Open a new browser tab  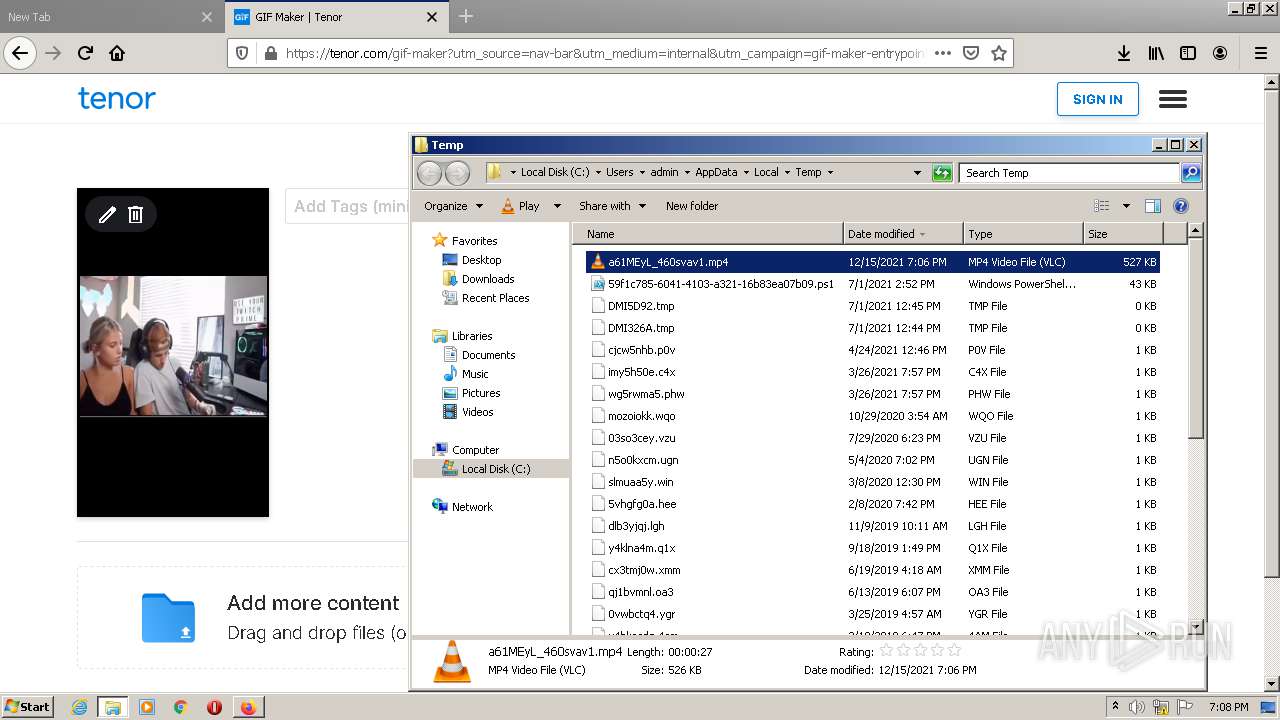point(466,17)
